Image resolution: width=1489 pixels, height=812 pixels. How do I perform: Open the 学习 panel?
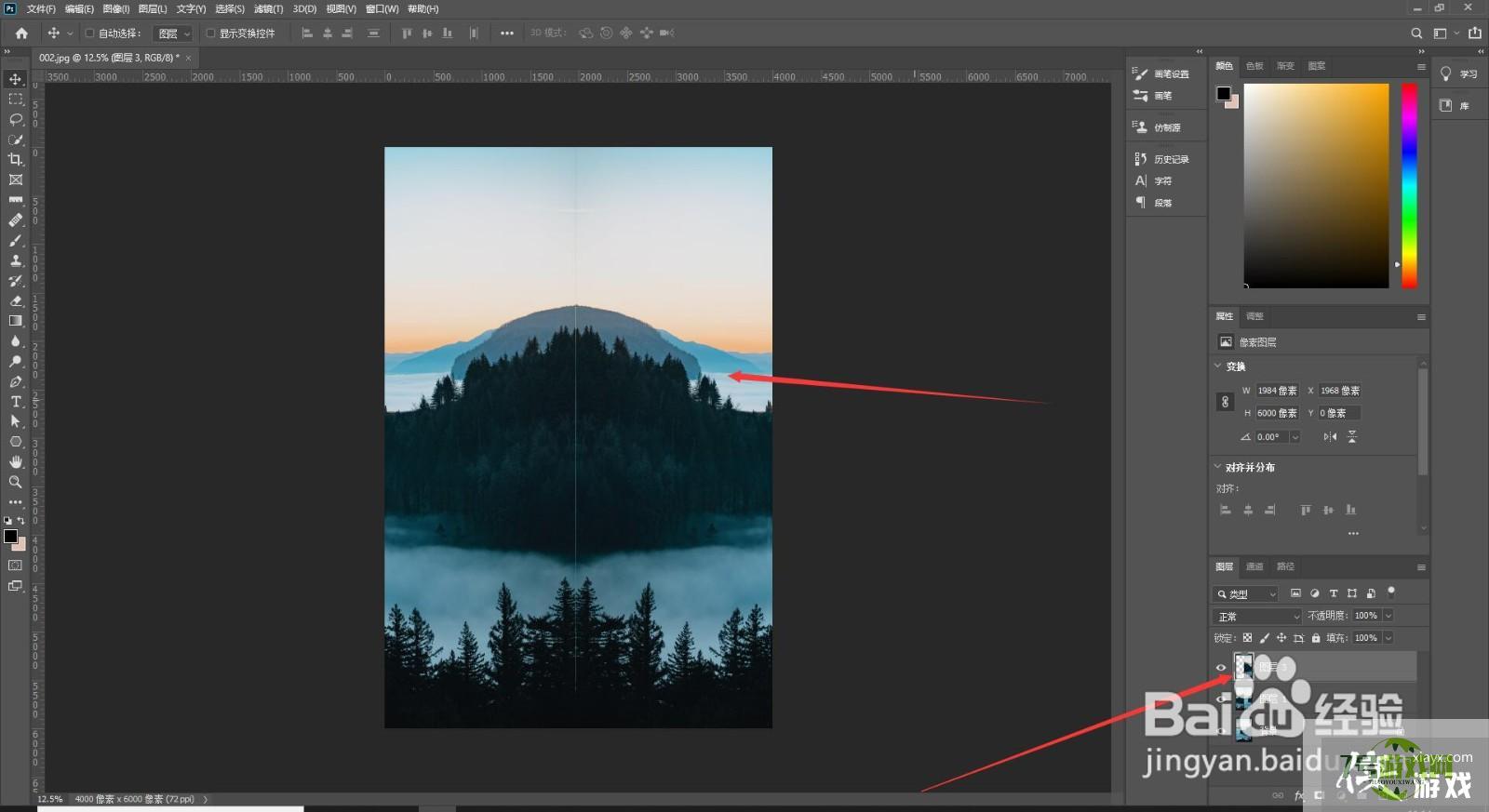coord(1459,74)
